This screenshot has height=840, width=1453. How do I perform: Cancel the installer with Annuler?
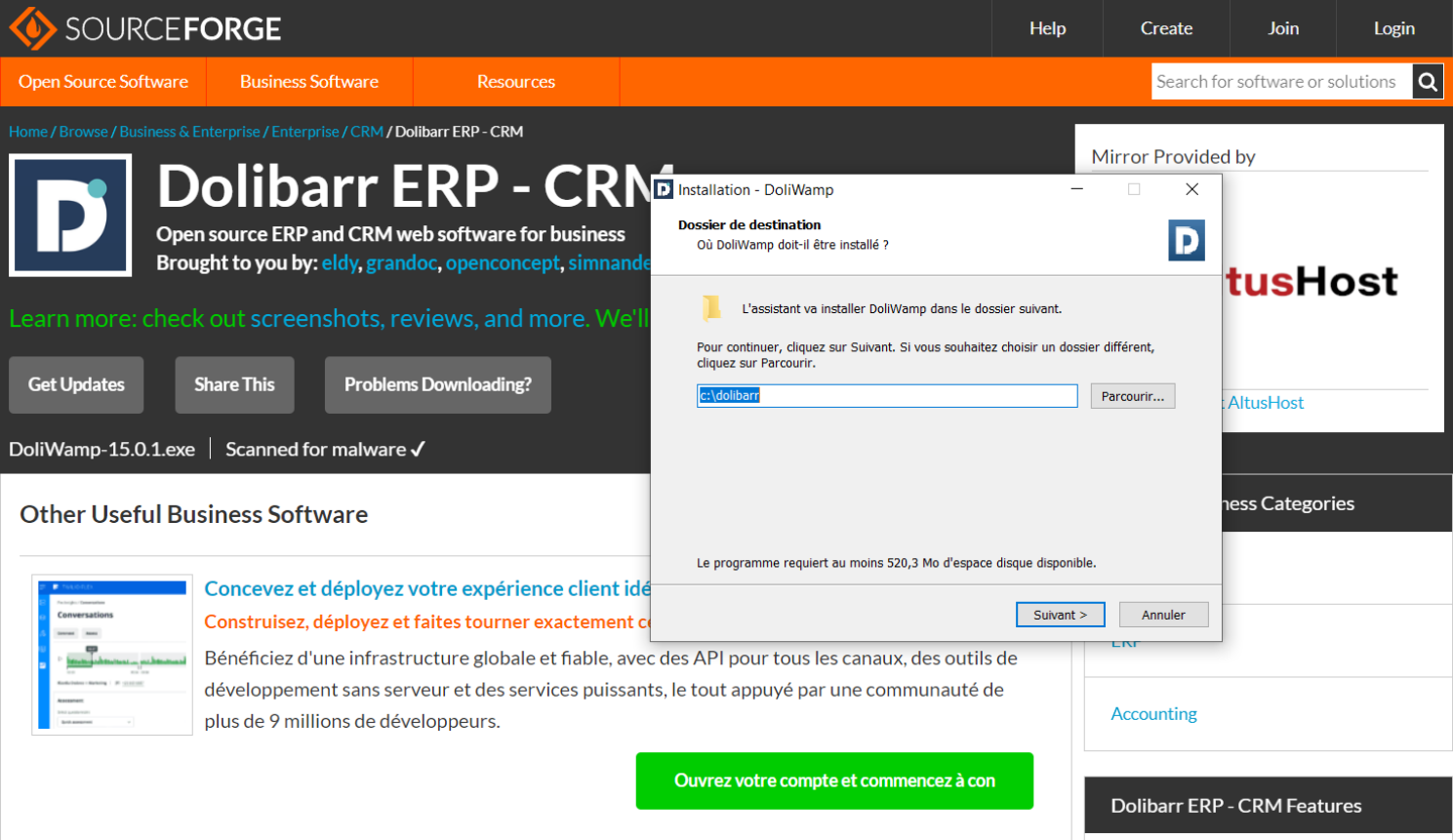(x=1163, y=615)
